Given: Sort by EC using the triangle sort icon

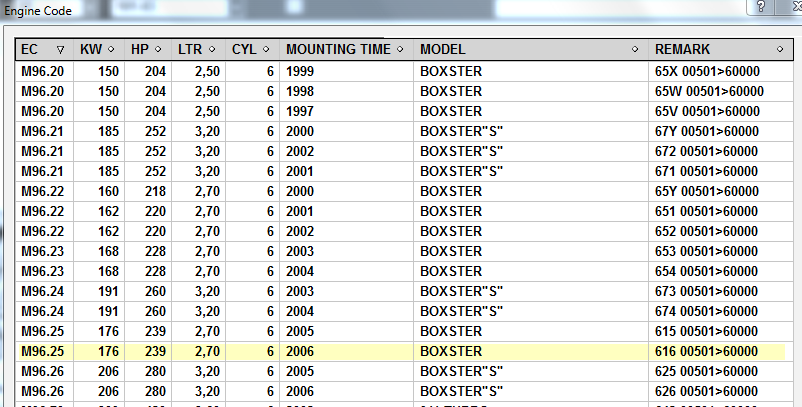Looking at the screenshot, I should click(61, 50).
